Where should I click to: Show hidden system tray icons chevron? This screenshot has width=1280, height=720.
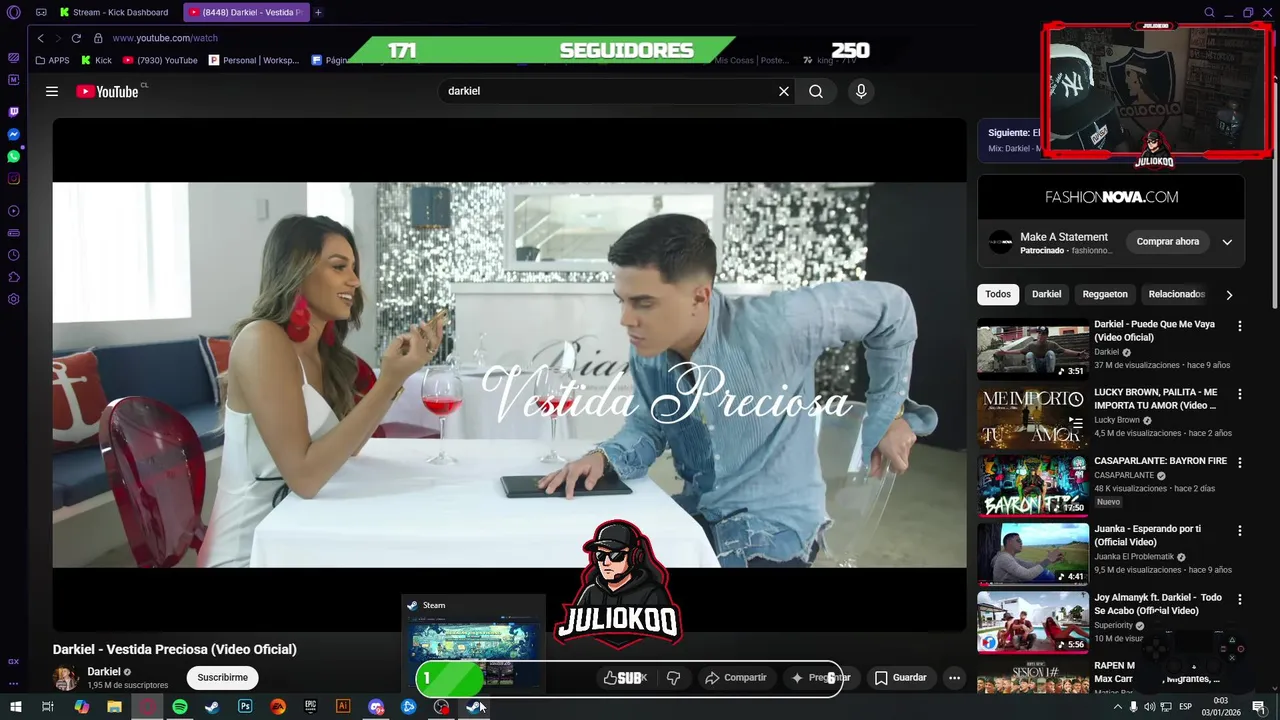[1118, 707]
